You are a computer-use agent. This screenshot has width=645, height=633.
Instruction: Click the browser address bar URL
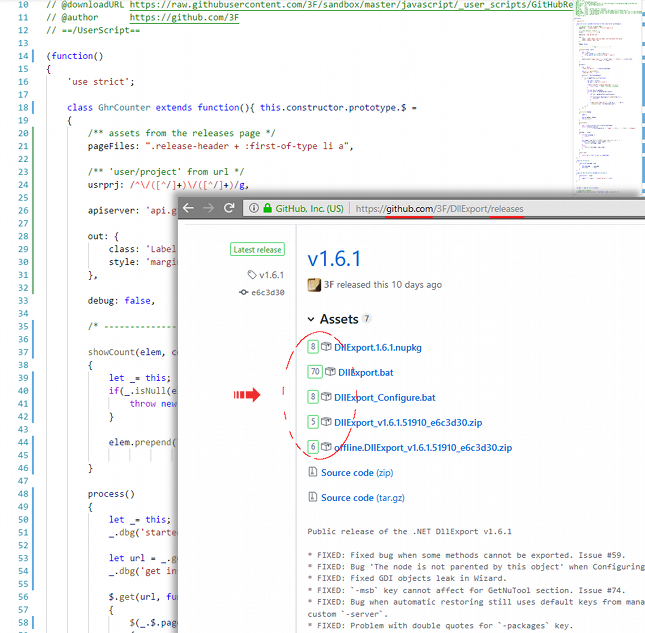439,209
